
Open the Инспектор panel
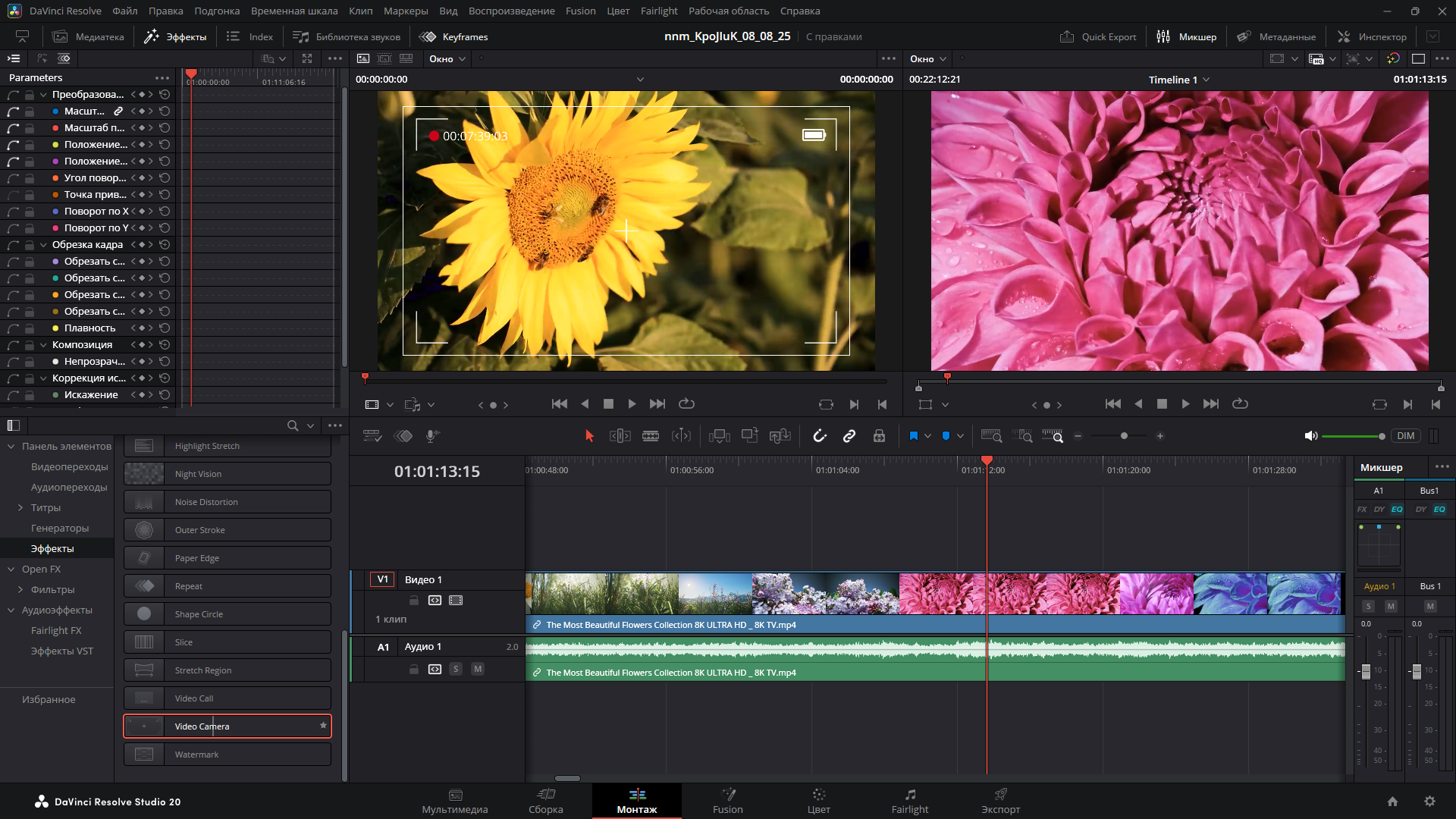[1372, 36]
